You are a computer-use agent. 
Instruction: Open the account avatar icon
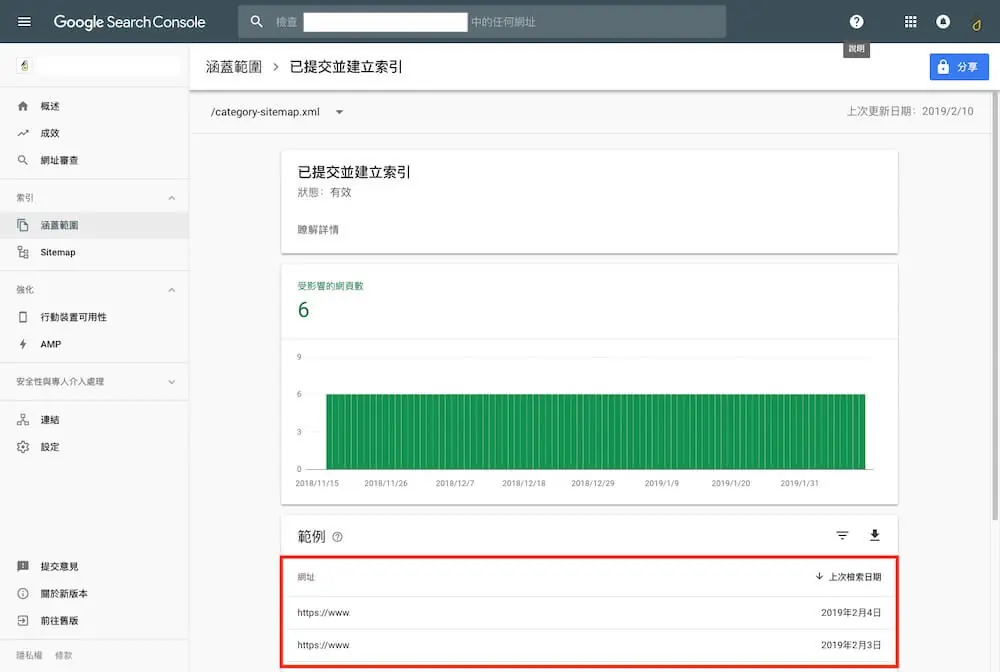(976, 25)
